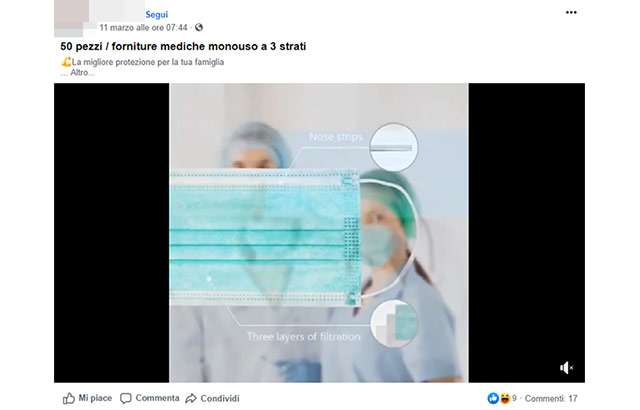The image size is (640, 410).
Task: Share the post with Condividi
Action: (x=212, y=398)
